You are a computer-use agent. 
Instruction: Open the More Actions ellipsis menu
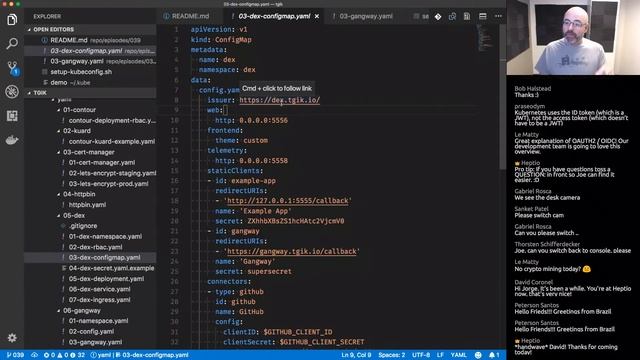(498, 16)
